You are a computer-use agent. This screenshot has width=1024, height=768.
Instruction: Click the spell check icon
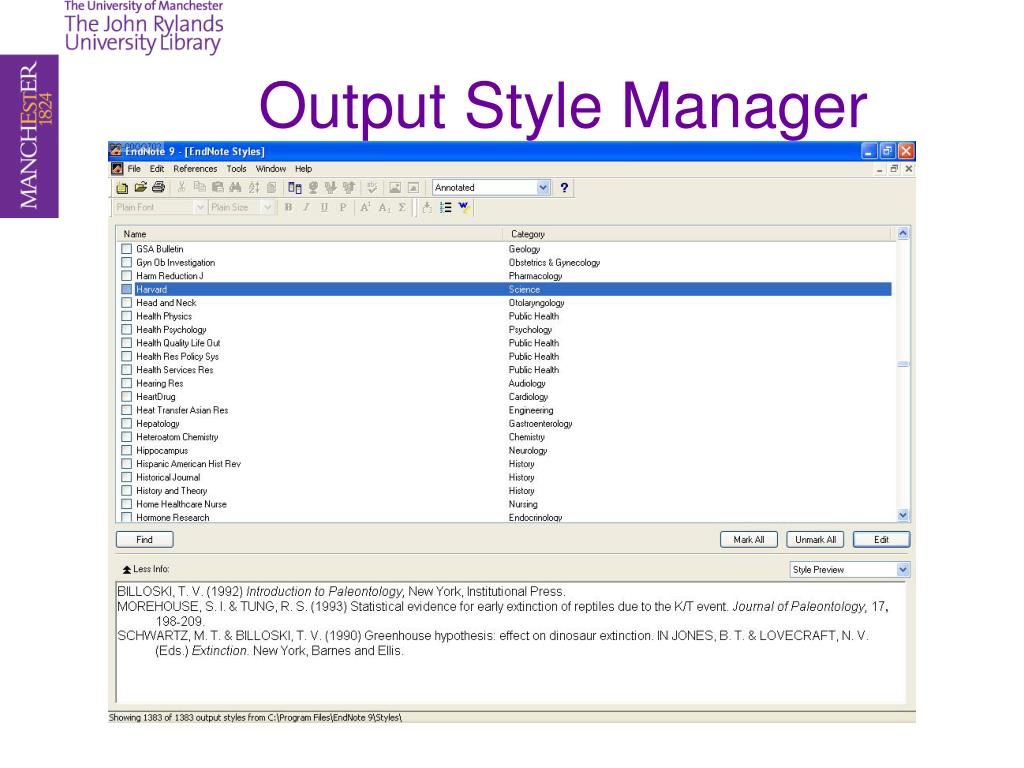click(372, 188)
